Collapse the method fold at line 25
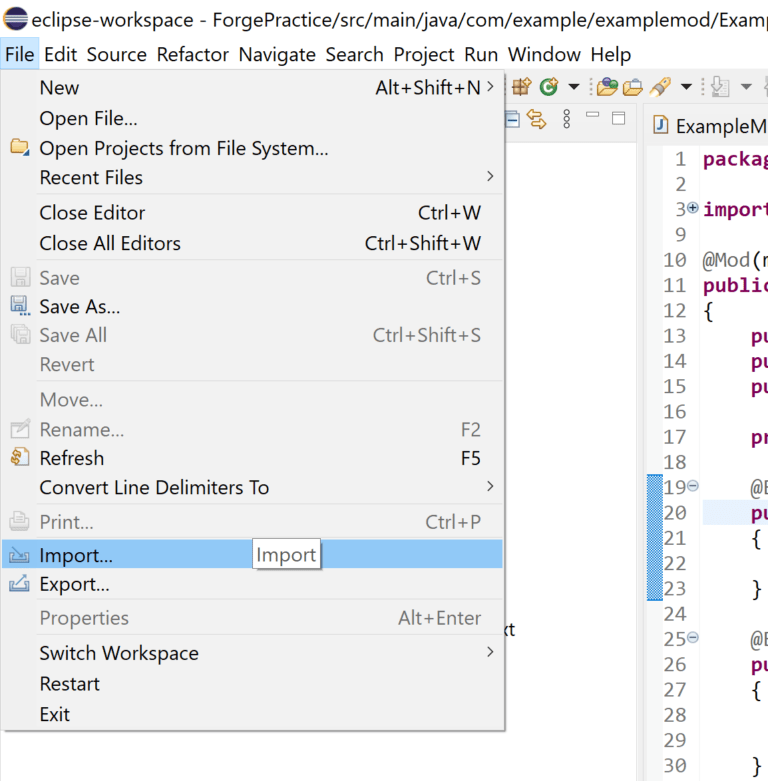768x781 pixels. click(693, 637)
